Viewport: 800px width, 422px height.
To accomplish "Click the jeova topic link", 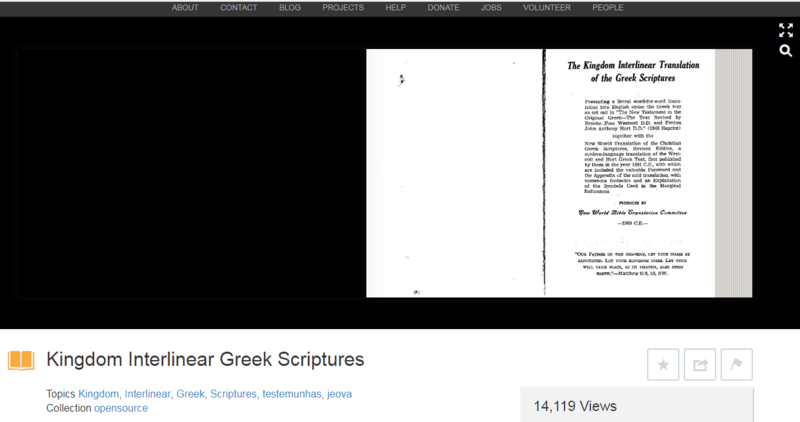I will 340,394.
